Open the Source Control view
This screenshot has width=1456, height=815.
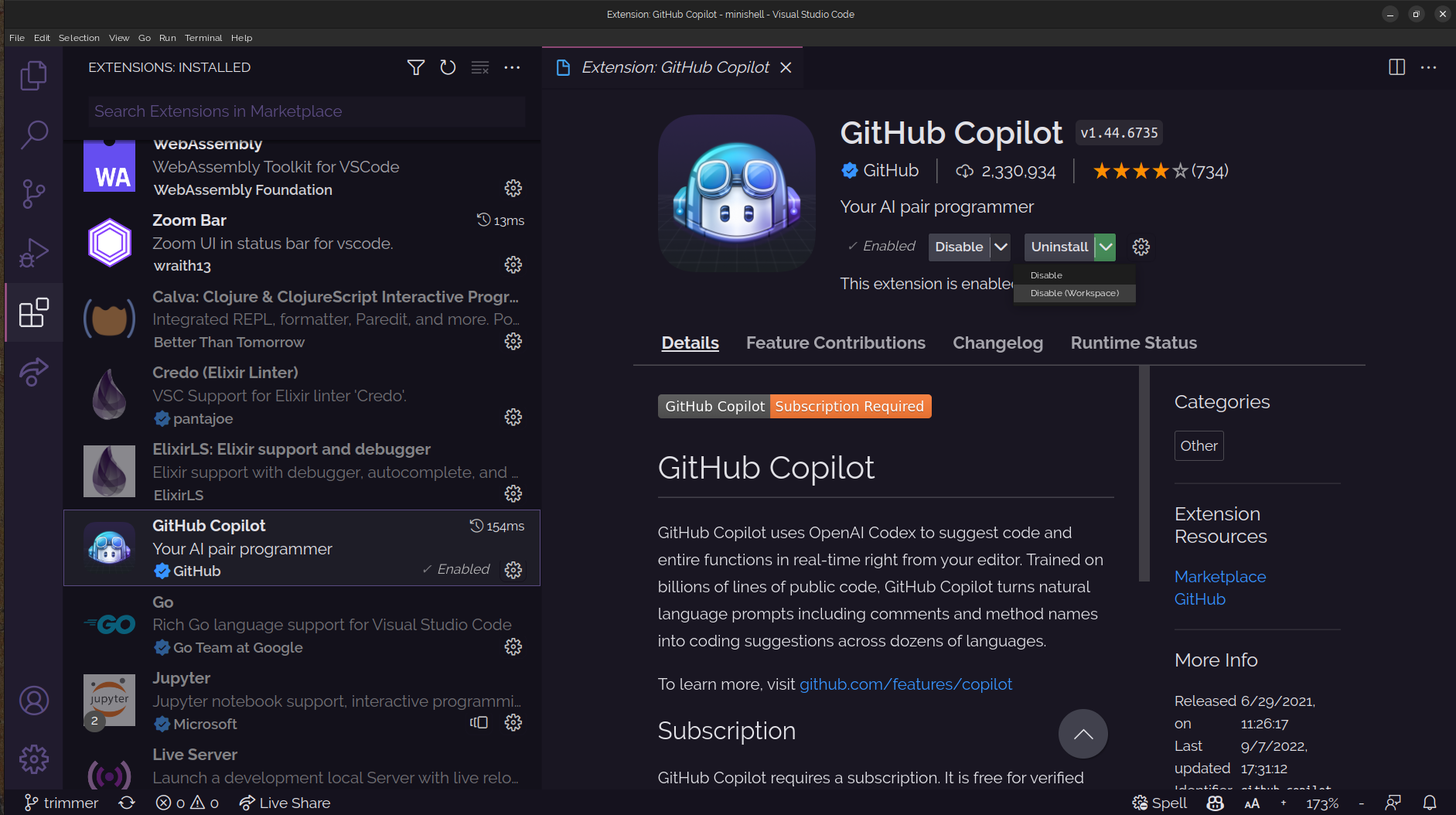tap(33, 193)
